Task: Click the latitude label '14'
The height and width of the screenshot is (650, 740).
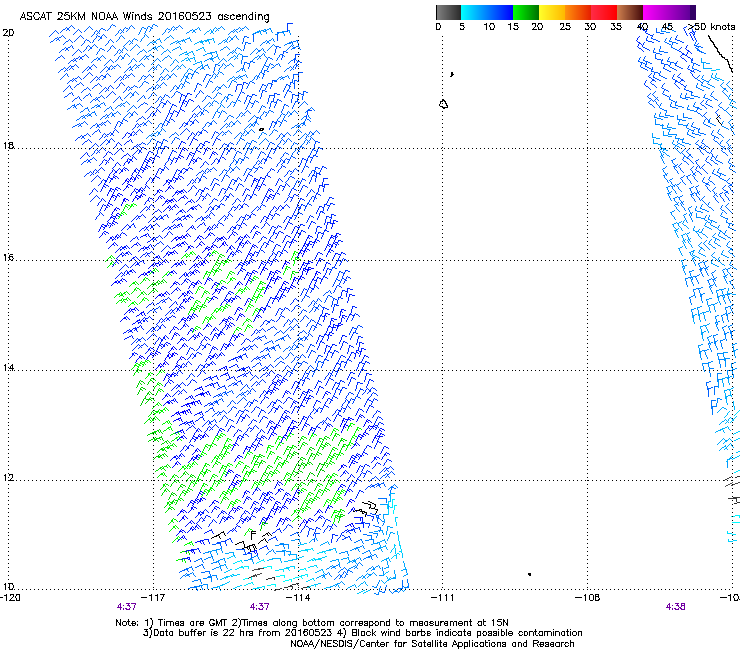Action: [8, 367]
